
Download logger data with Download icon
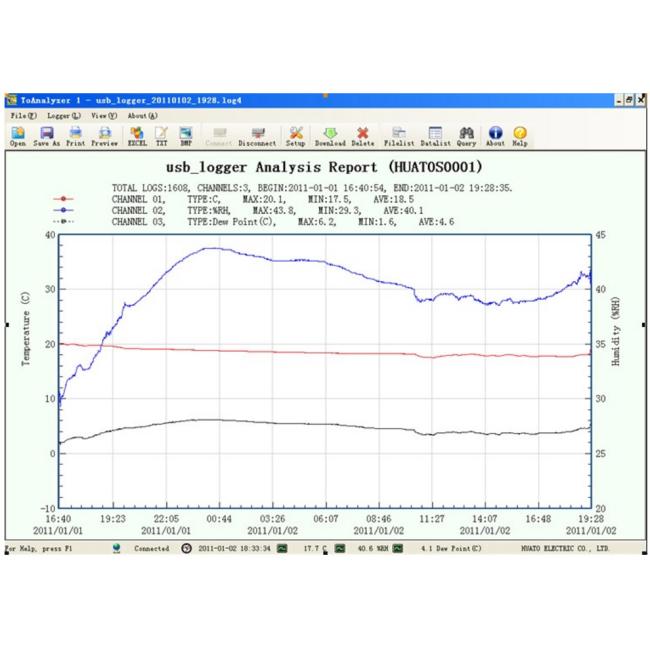pos(331,134)
